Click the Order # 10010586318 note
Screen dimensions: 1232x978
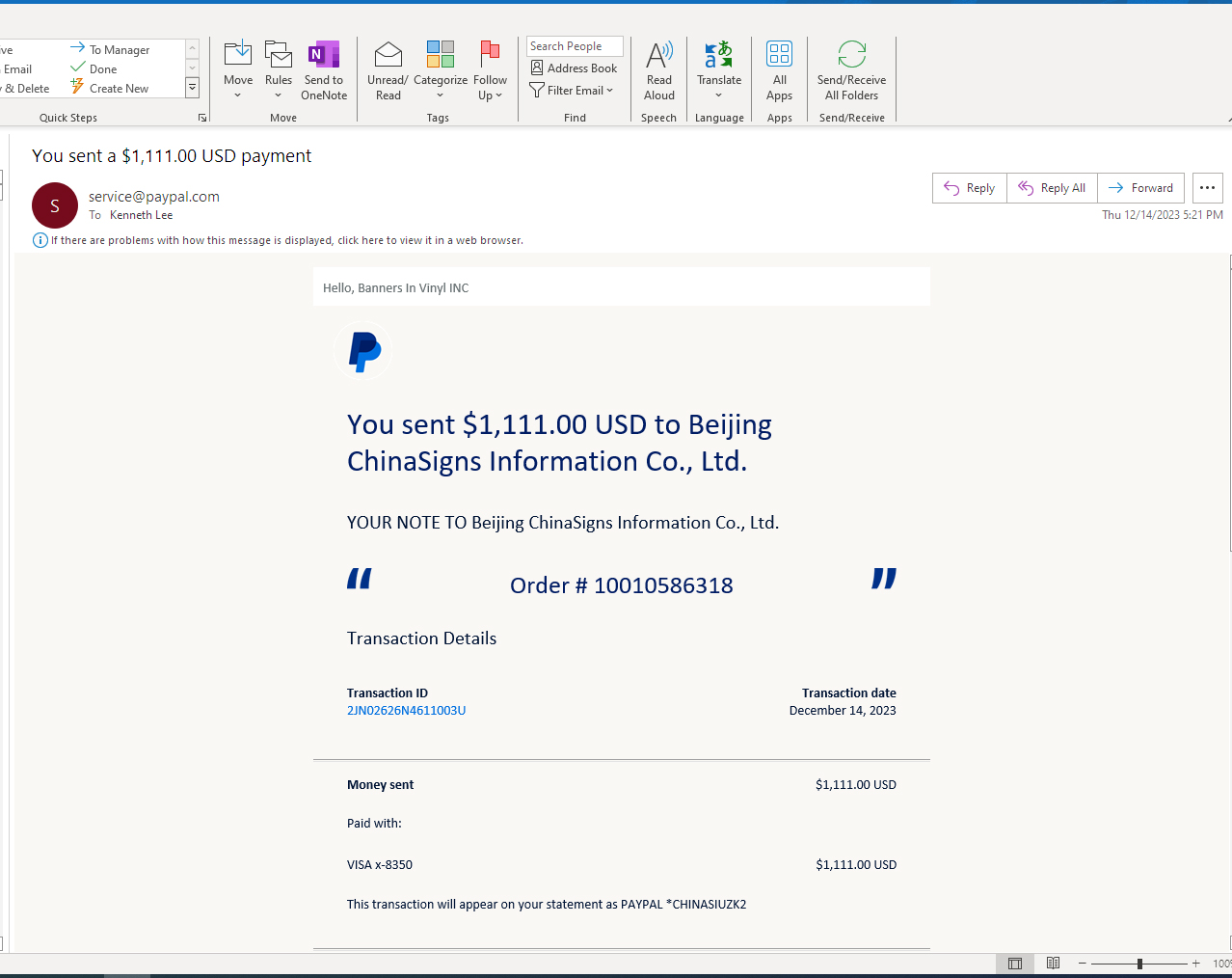[622, 585]
